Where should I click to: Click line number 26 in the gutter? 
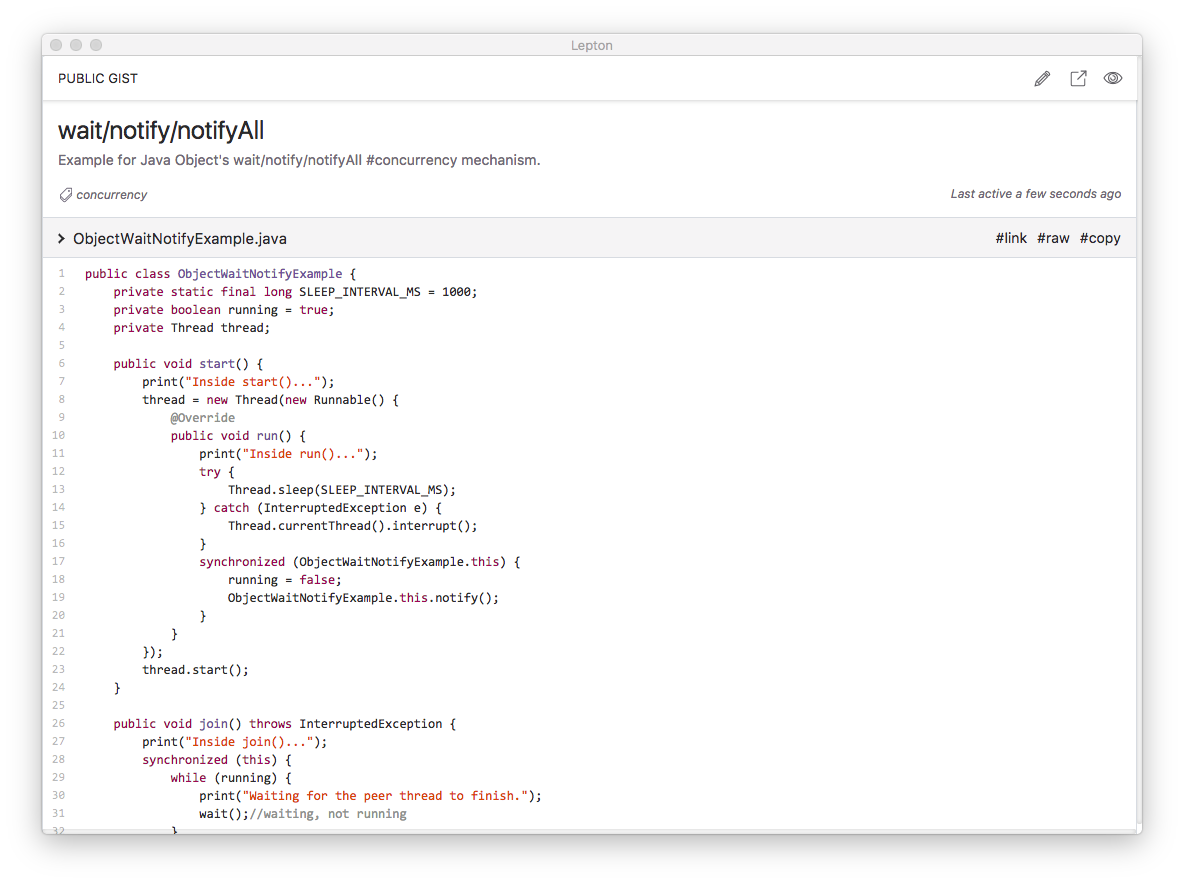tap(58, 723)
